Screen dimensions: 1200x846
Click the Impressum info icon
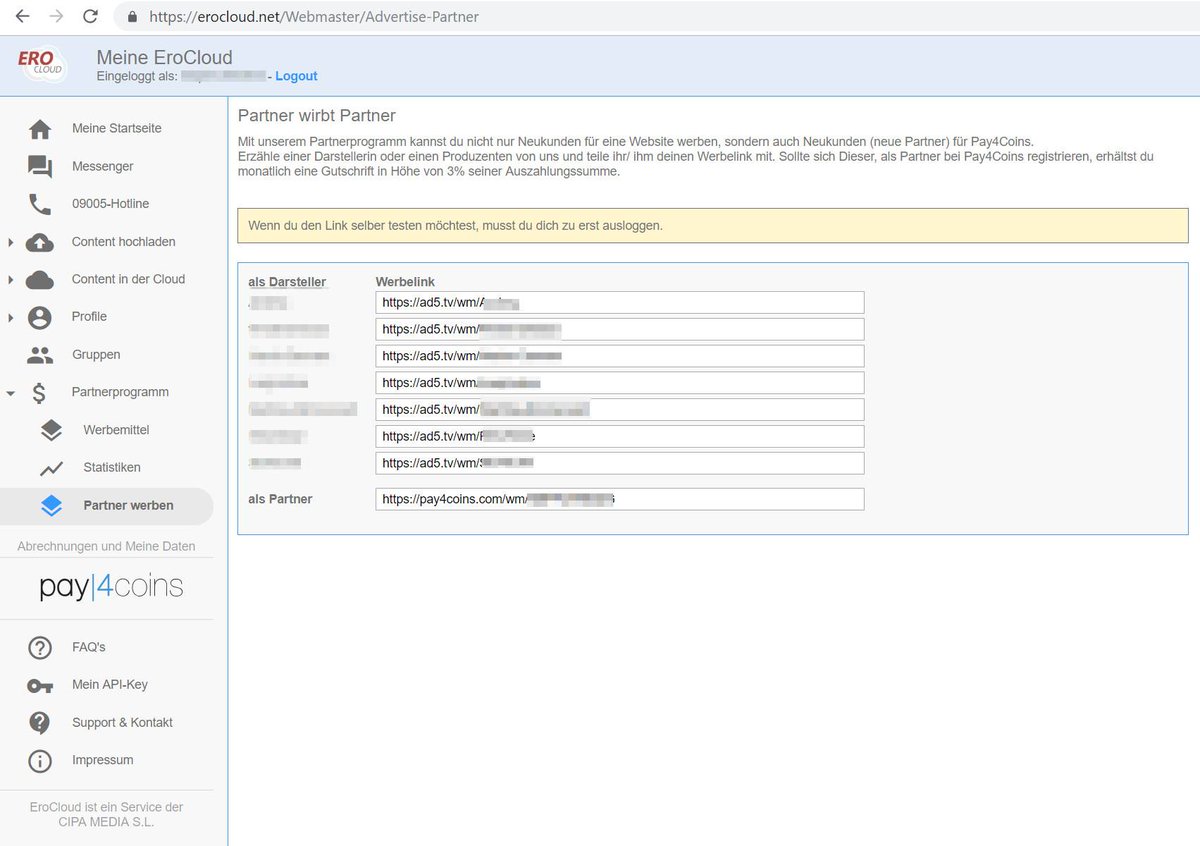(40, 761)
